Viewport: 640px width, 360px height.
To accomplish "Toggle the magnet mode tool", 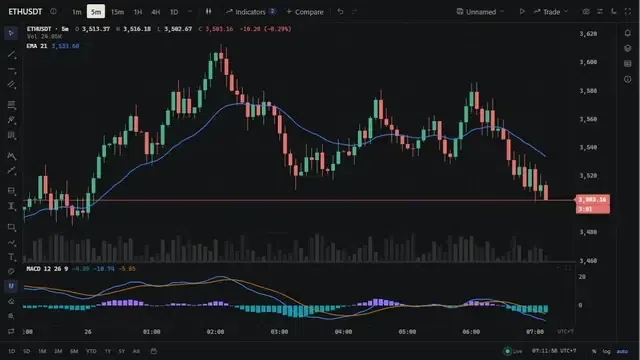I will point(11,286).
